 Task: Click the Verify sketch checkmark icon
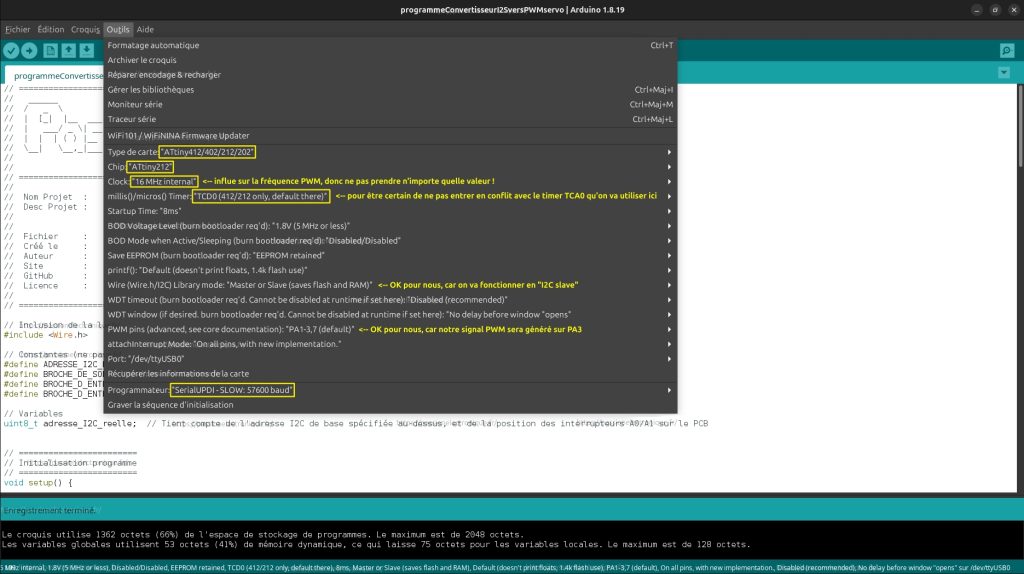click(11, 50)
